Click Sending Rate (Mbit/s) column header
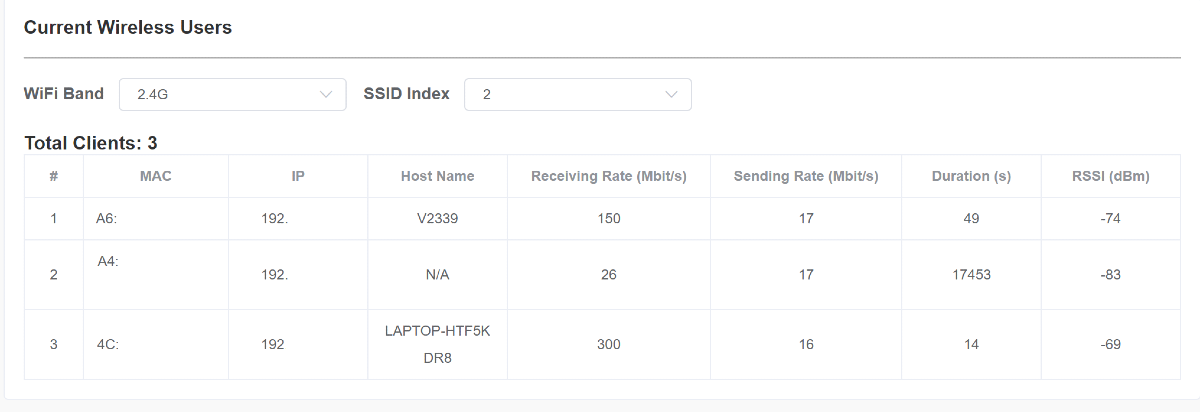Screen dimensions: 1200x412 click(806, 176)
